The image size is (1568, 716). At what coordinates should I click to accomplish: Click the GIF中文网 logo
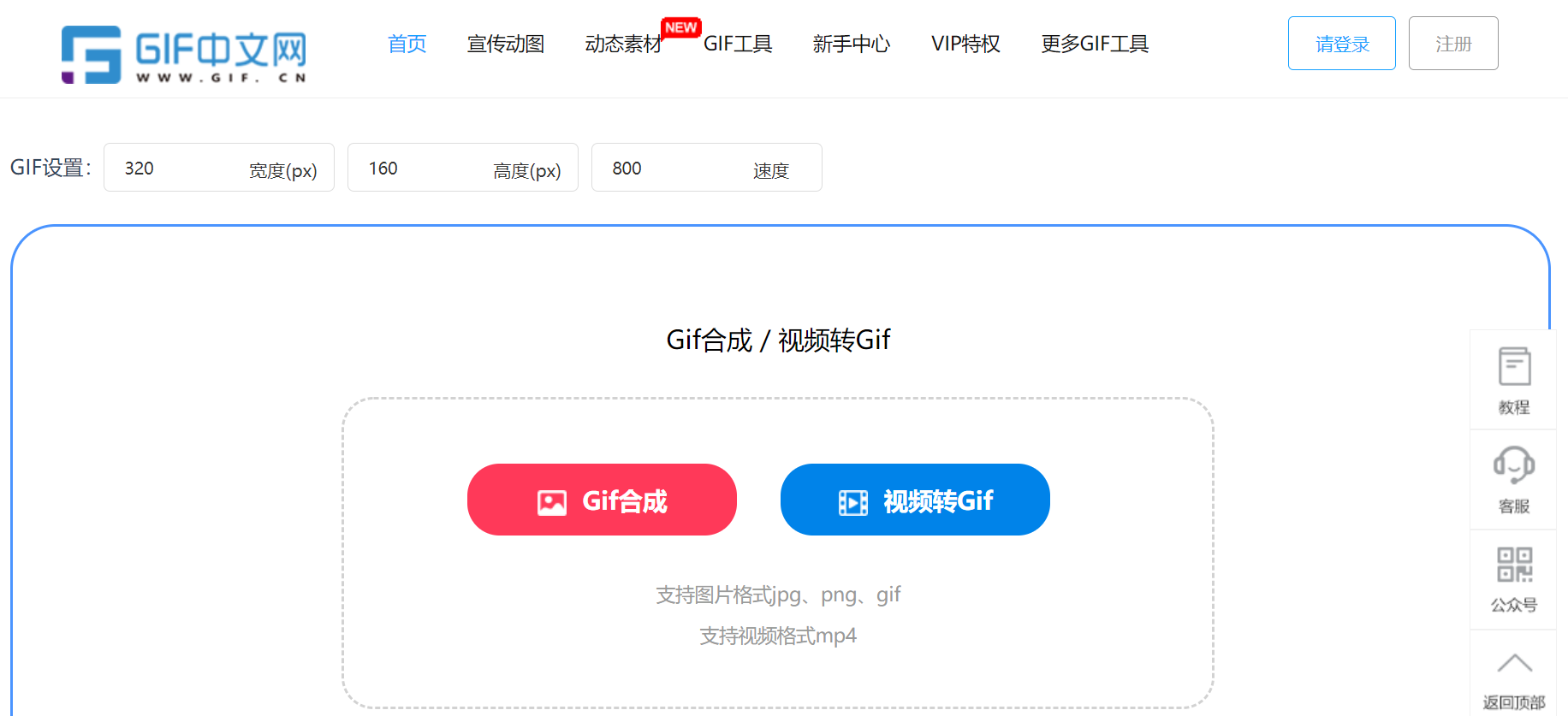pyautogui.click(x=184, y=54)
